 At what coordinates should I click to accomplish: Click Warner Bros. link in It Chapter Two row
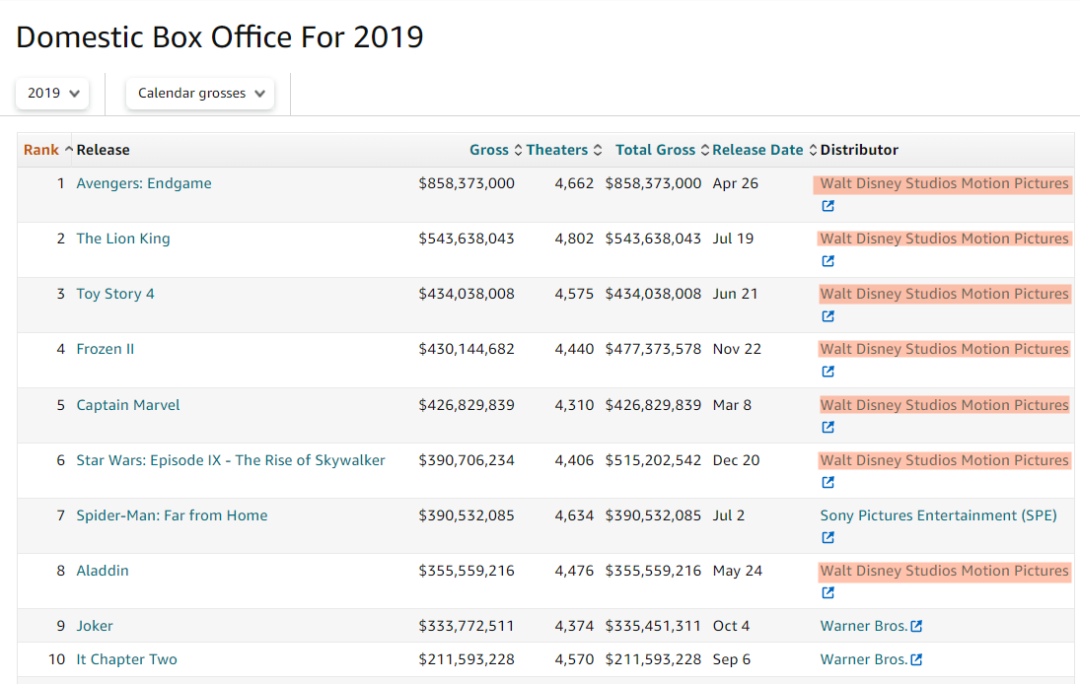click(x=863, y=659)
